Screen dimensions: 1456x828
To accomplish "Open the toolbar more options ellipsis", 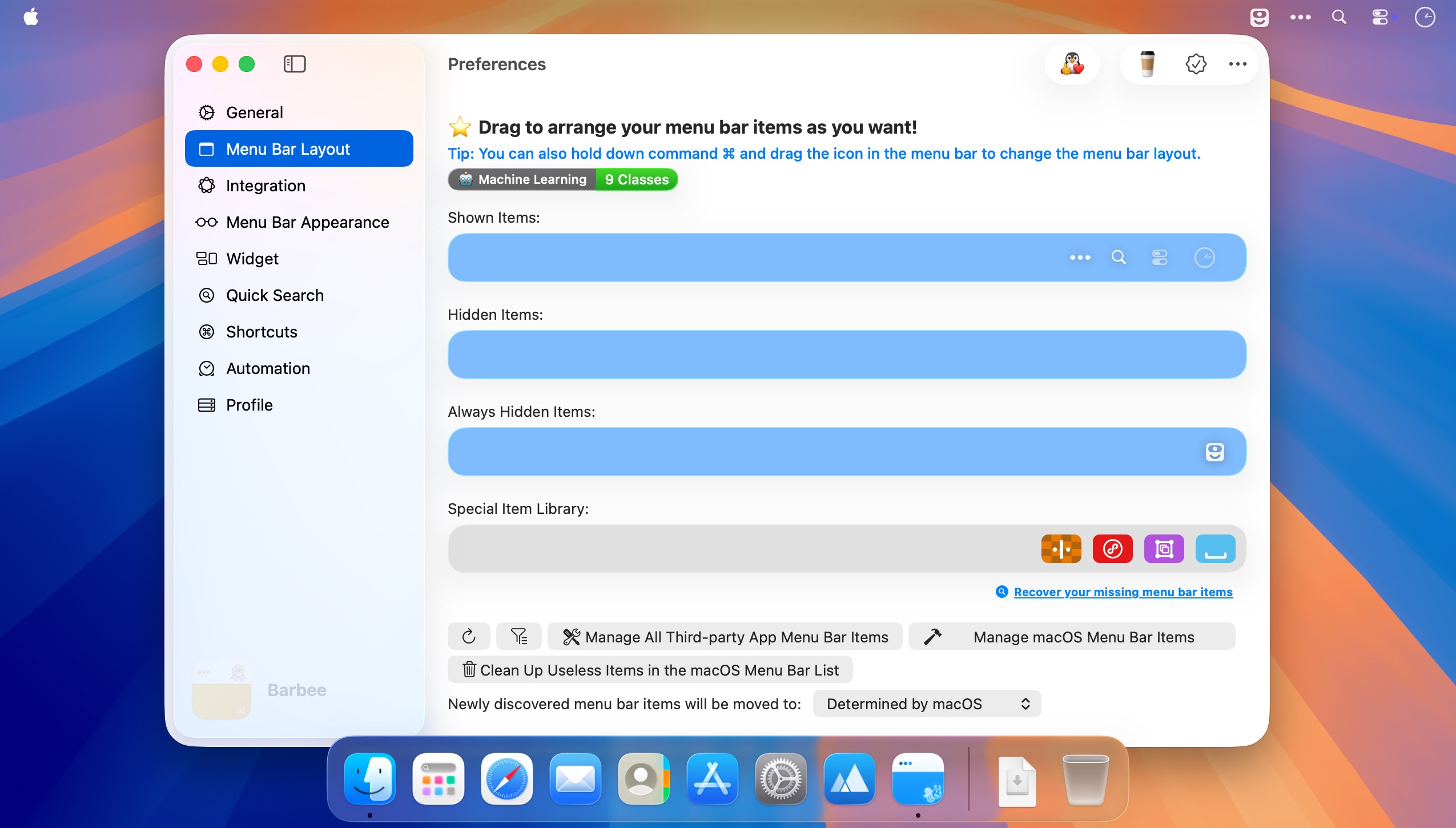I will (x=1237, y=64).
